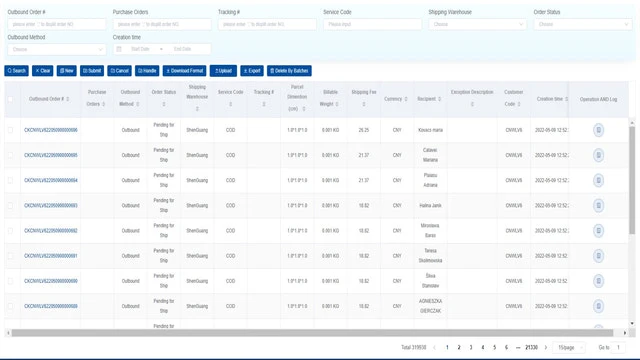The width and height of the screenshot is (640, 360).
Task: Click sort arrows beside Recipient header
Action: (x=440, y=99)
